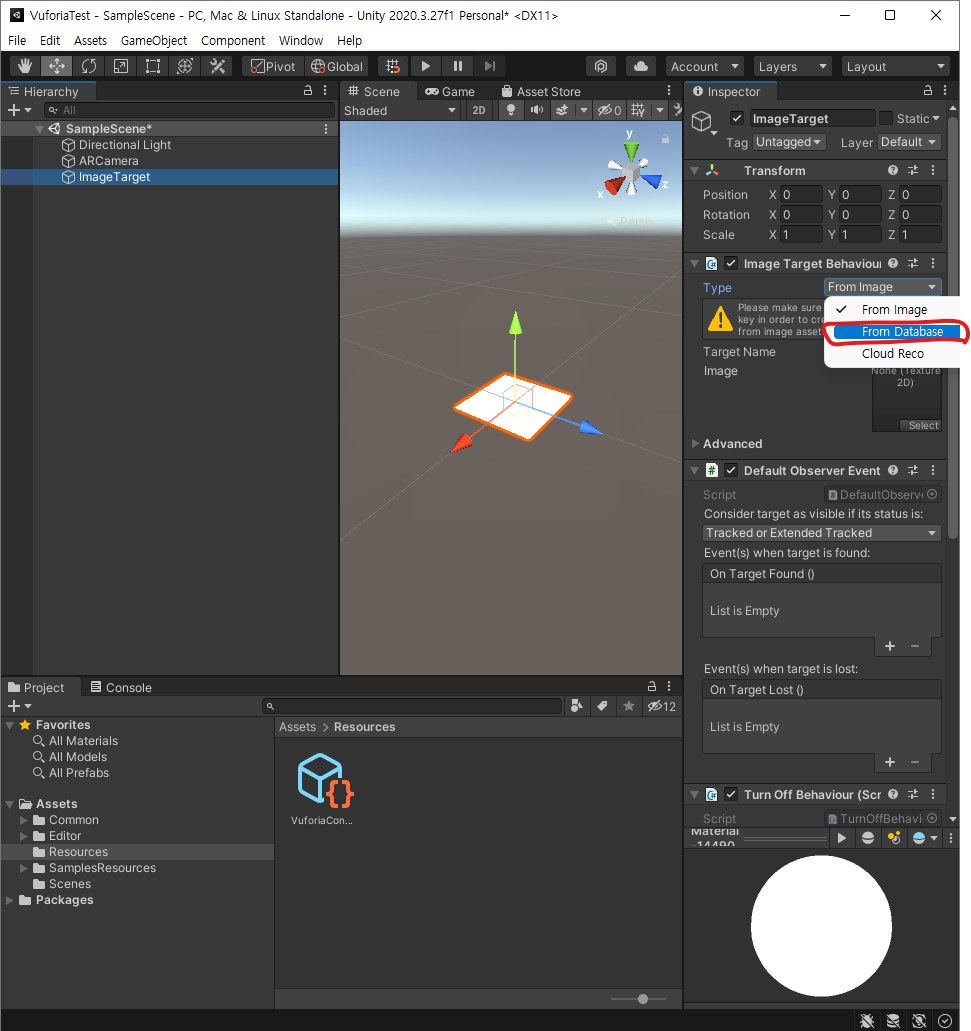Screen dimensions: 971x1031
Task: Toggle 2D scene view mode
Action: 479,110
